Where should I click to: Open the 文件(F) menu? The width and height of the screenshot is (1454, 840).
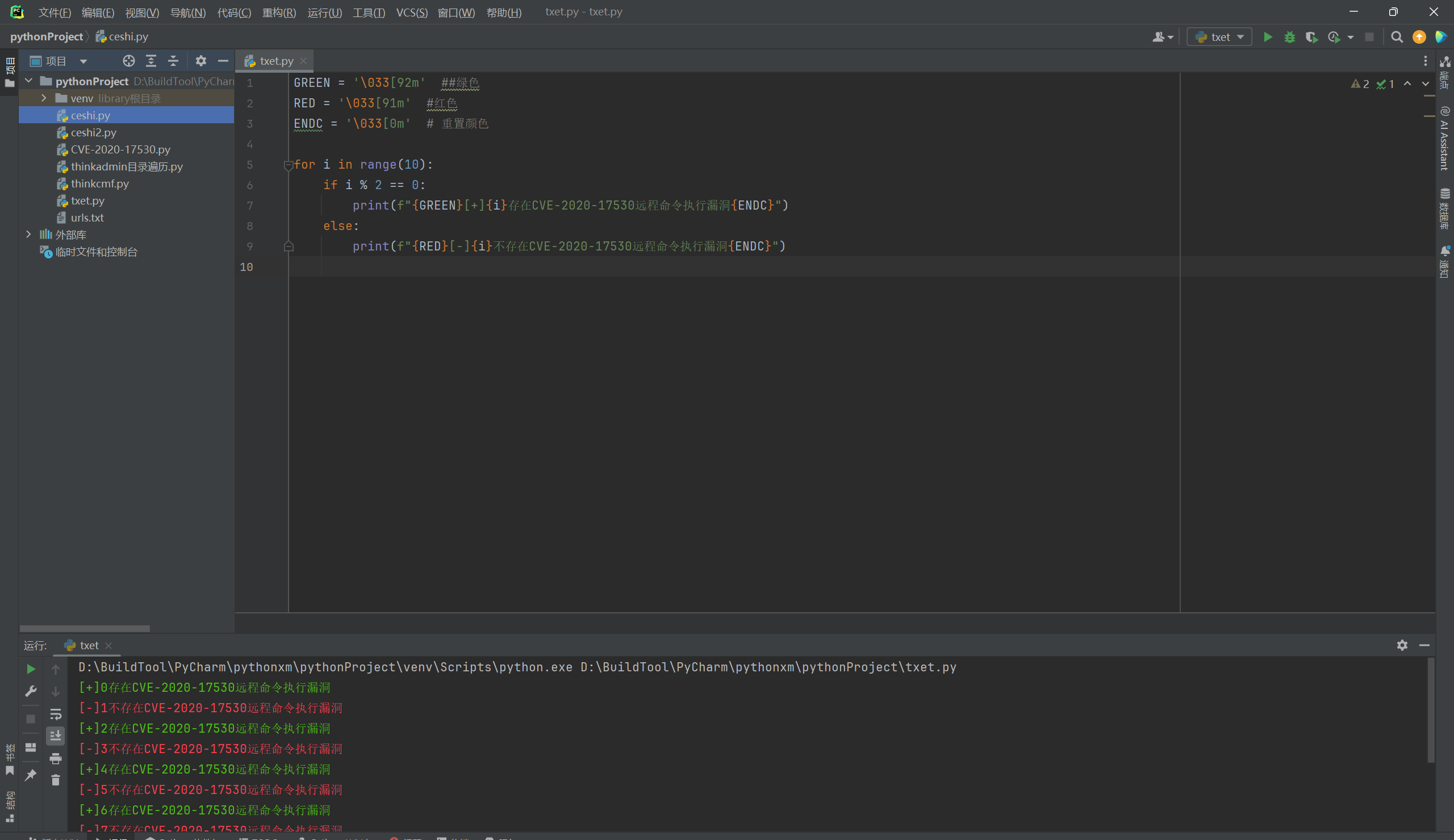click(54, 12)
